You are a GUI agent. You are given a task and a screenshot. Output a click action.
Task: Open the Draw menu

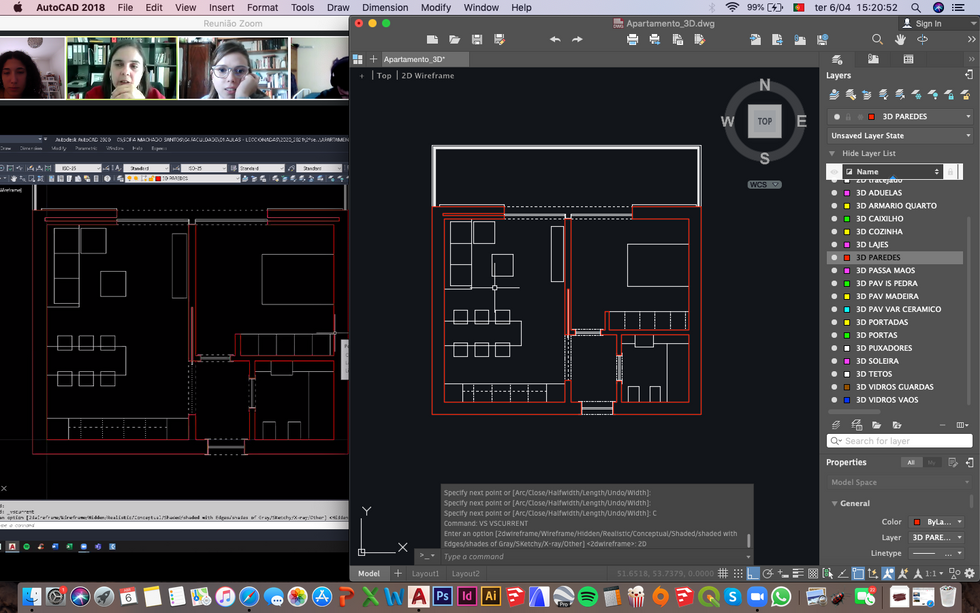338,7
